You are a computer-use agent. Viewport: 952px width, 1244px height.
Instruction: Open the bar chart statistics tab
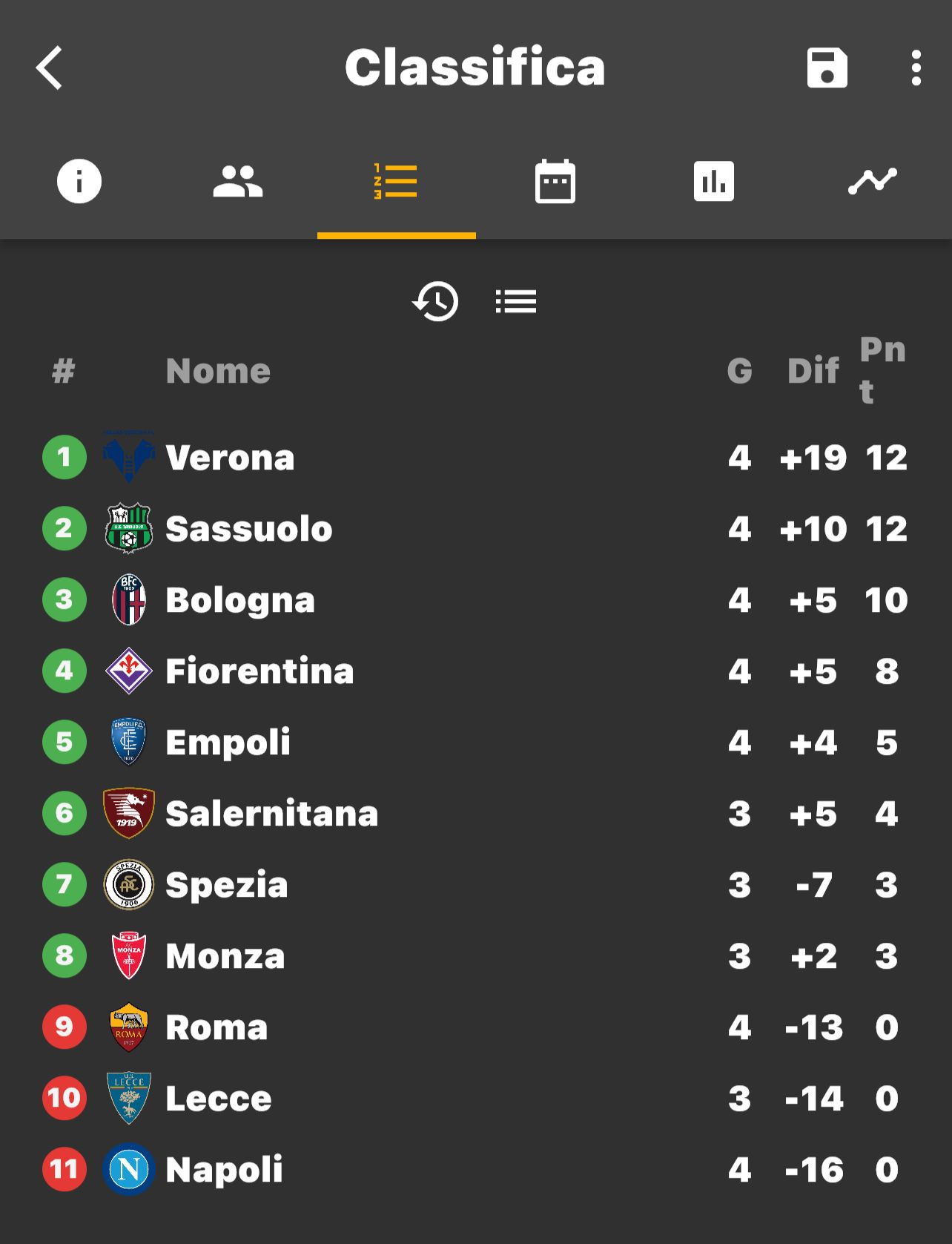[714, 181]
